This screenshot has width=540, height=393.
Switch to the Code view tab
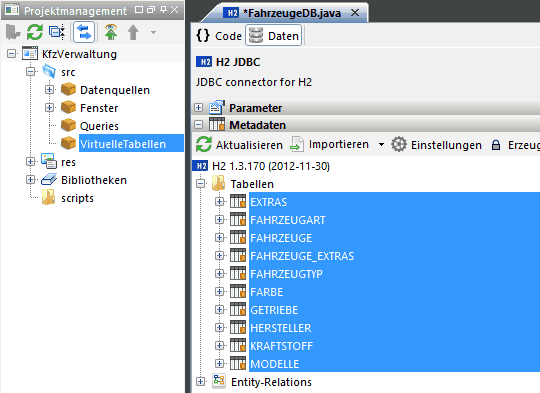(x=219, y=35)
